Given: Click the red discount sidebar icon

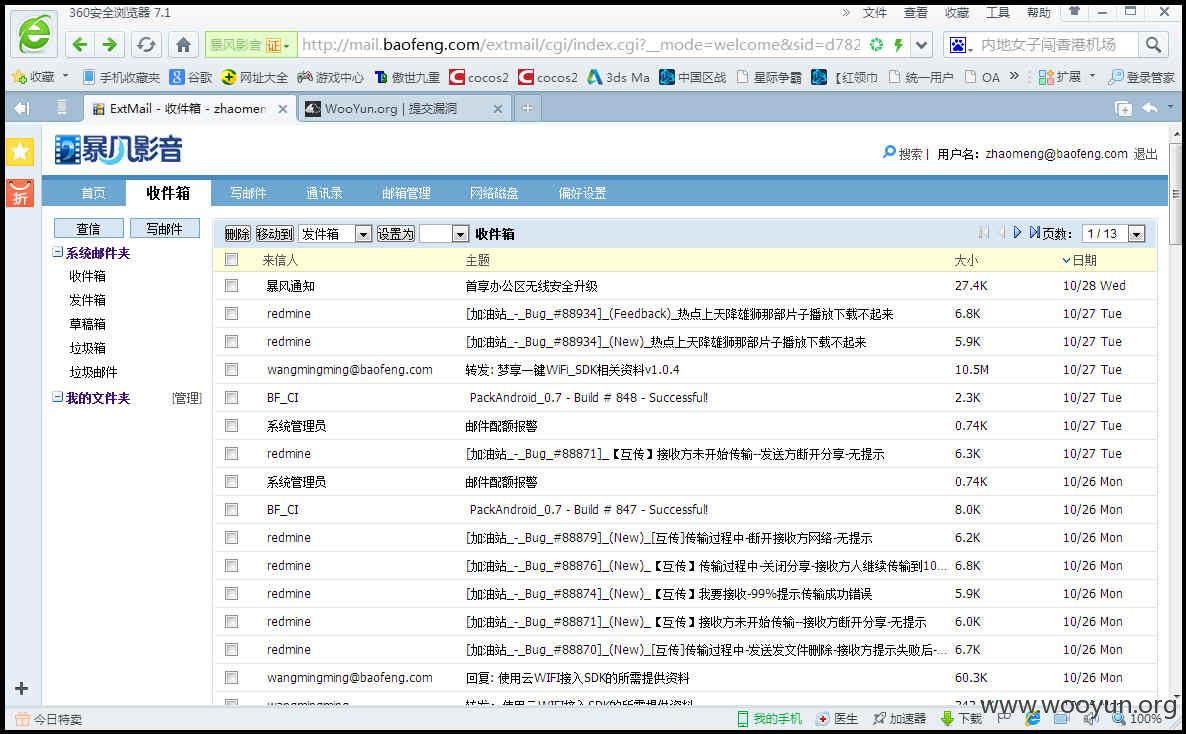Looking at the screenshot, I should [20, 193].
